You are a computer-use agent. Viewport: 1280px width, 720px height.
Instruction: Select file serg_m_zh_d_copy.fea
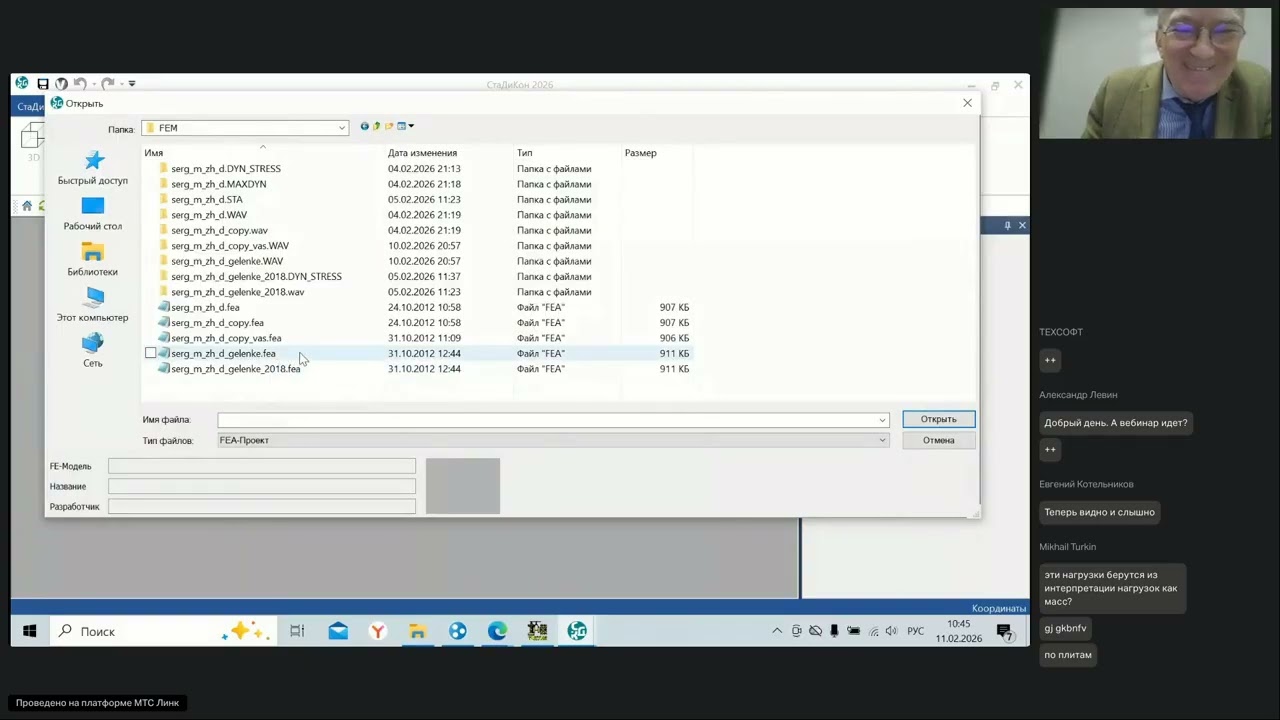217,323
